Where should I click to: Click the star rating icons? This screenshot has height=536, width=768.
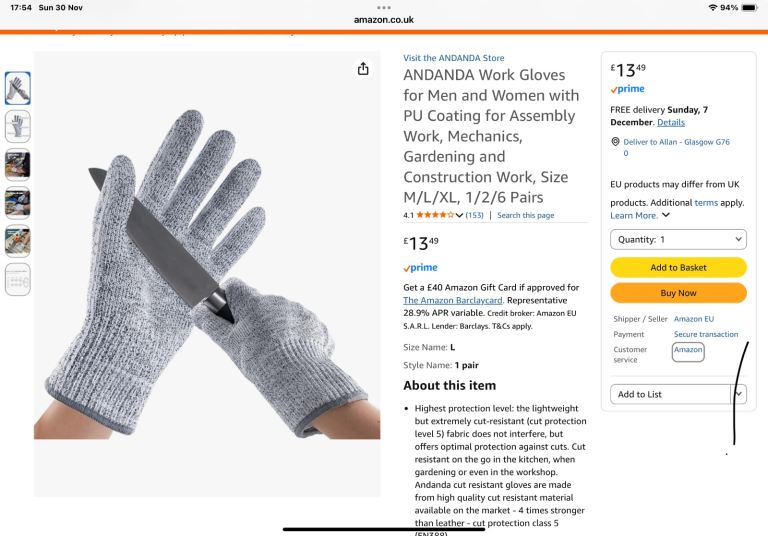(435, 215)
